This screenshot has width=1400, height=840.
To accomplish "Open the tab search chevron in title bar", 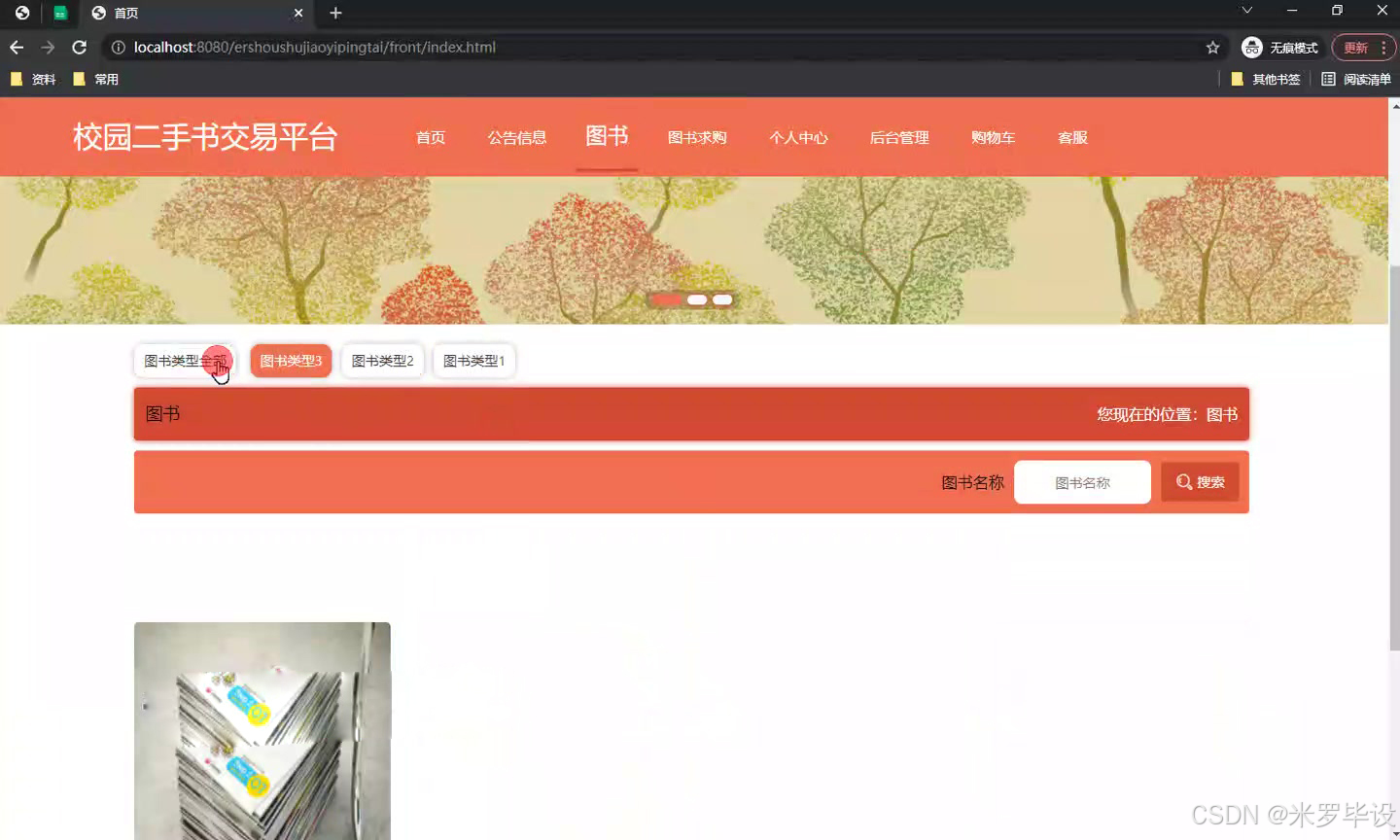I will [x=1246, y=11].
